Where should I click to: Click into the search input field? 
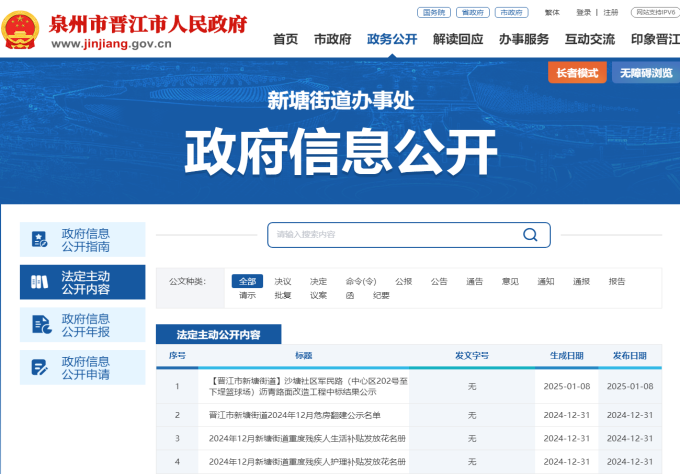[395, 235]
